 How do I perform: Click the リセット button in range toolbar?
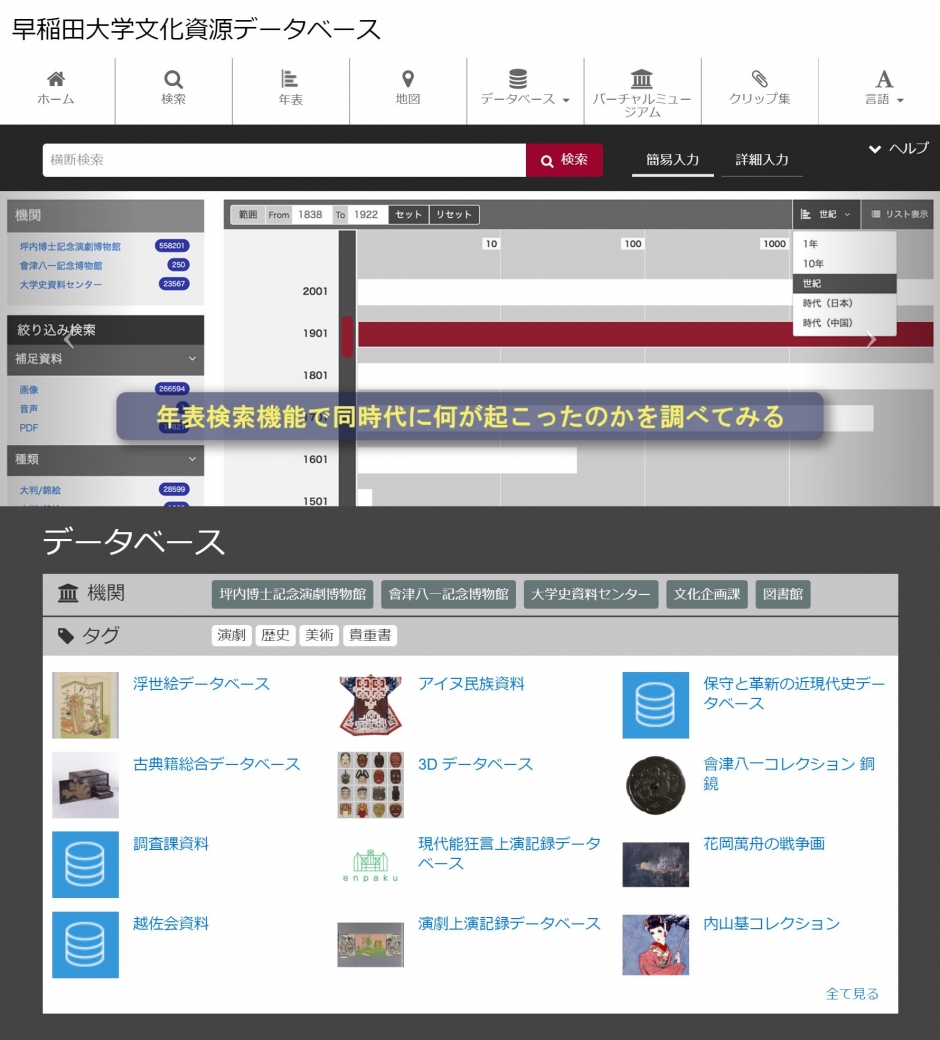pyautogui.click(x=454, y=214)
